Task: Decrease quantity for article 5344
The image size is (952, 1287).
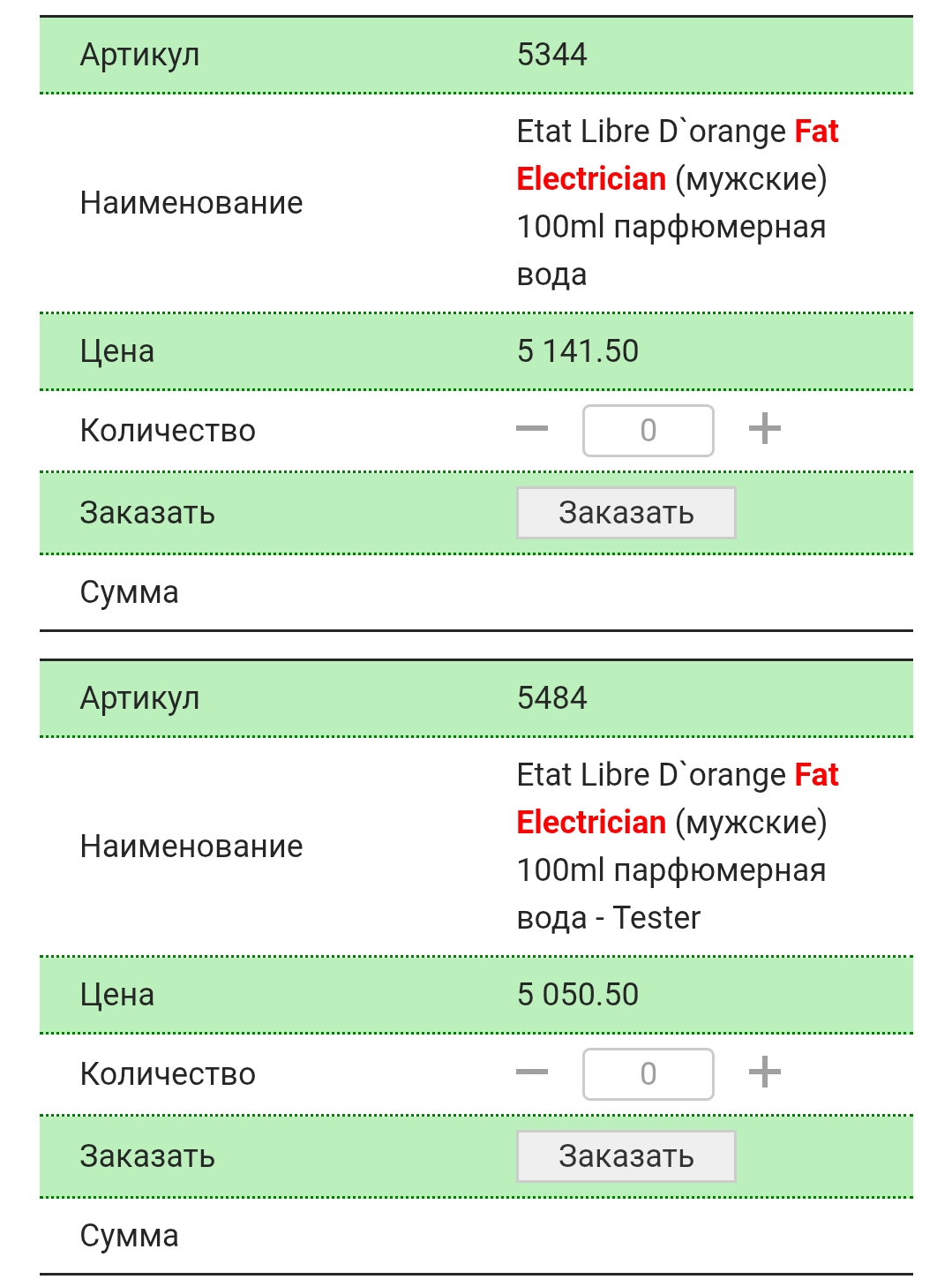Action: coord(532,430)
